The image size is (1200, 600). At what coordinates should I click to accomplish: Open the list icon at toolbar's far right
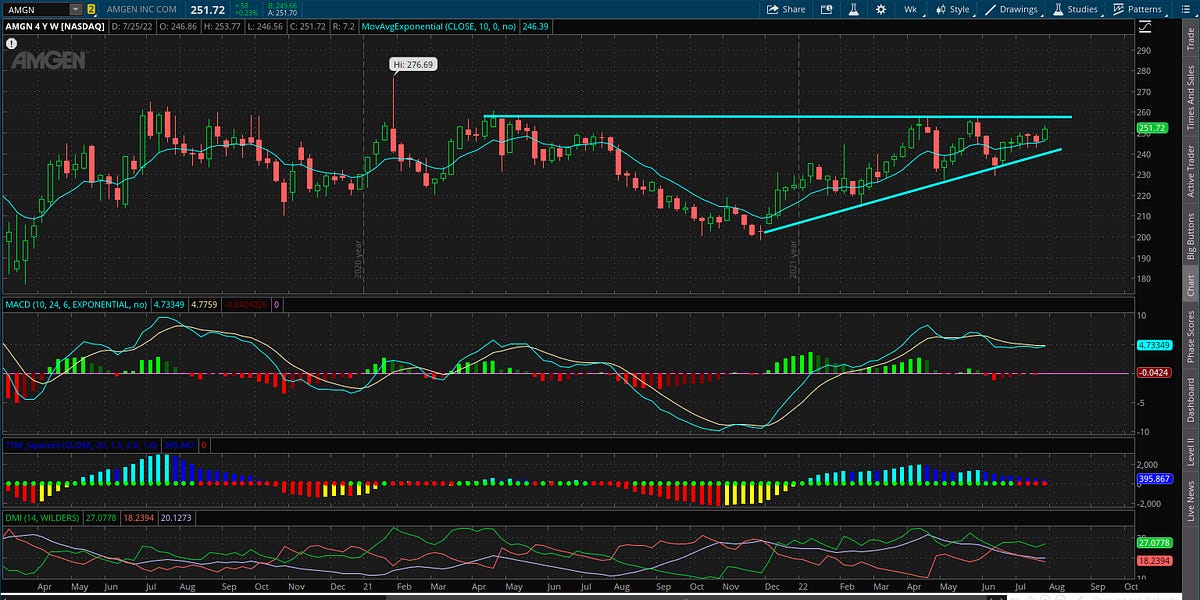[x=1188, y=10]
